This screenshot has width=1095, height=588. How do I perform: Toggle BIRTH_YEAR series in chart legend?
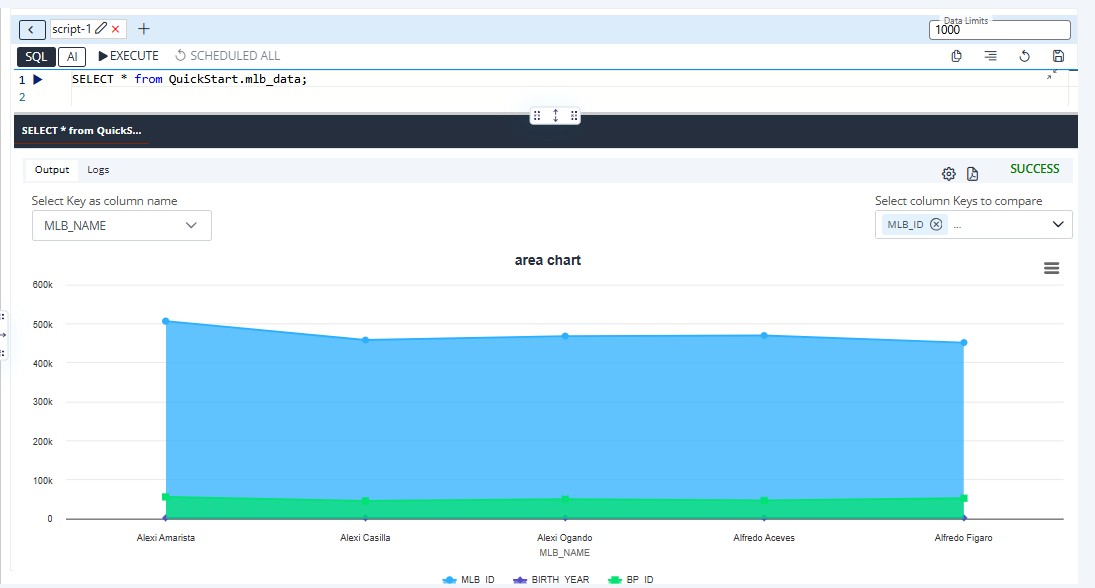551,580
